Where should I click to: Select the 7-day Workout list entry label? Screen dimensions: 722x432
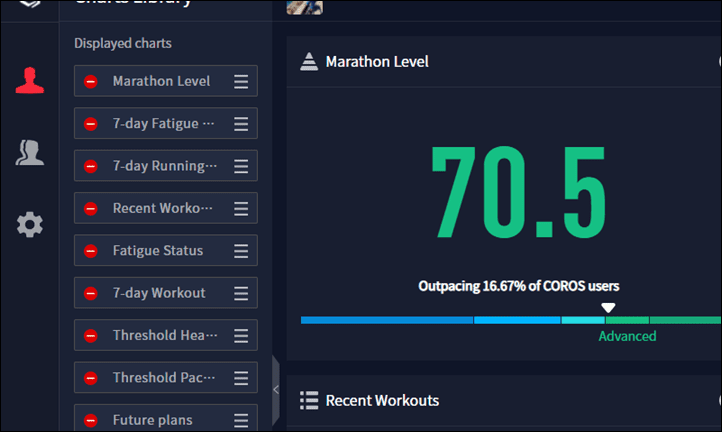click(159, 293)
